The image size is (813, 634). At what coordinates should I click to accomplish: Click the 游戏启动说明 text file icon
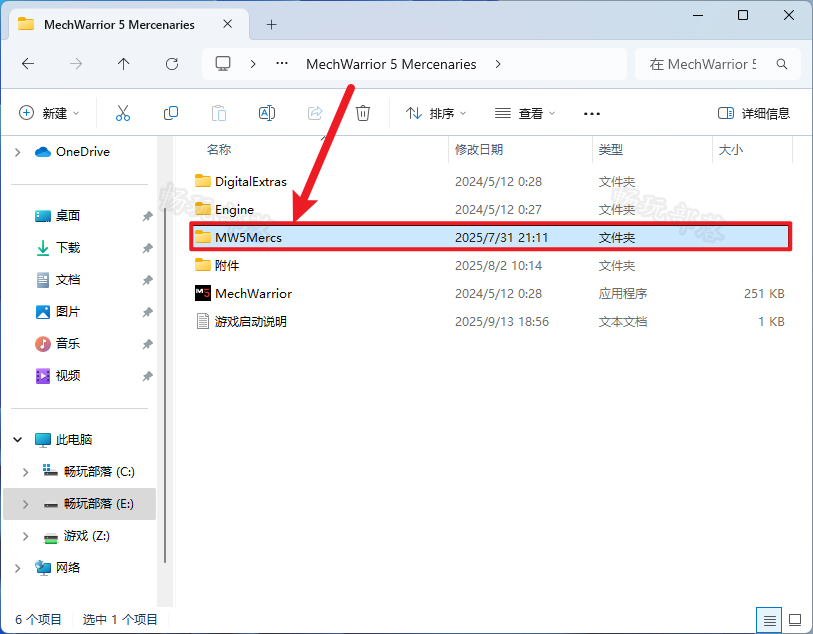point(203,321)
